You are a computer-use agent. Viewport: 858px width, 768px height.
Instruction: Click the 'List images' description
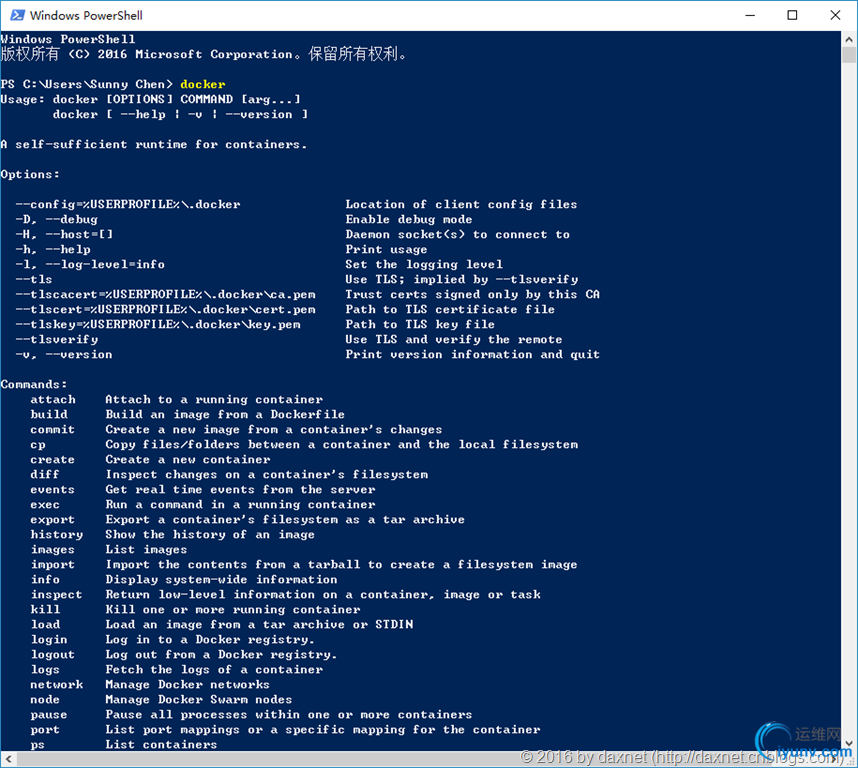click(x=146, y=550)
